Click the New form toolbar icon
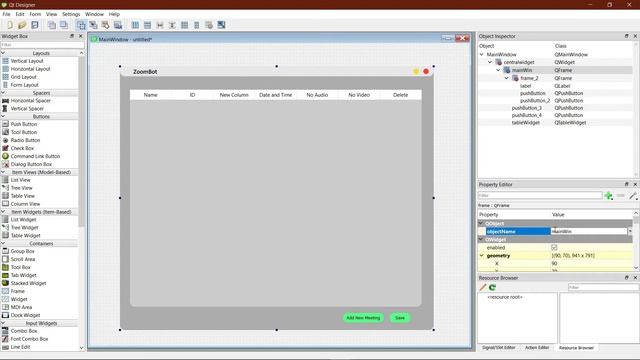The width and height of the screenshot is (640, 360). pyautogui.click(x=10, y=25)
